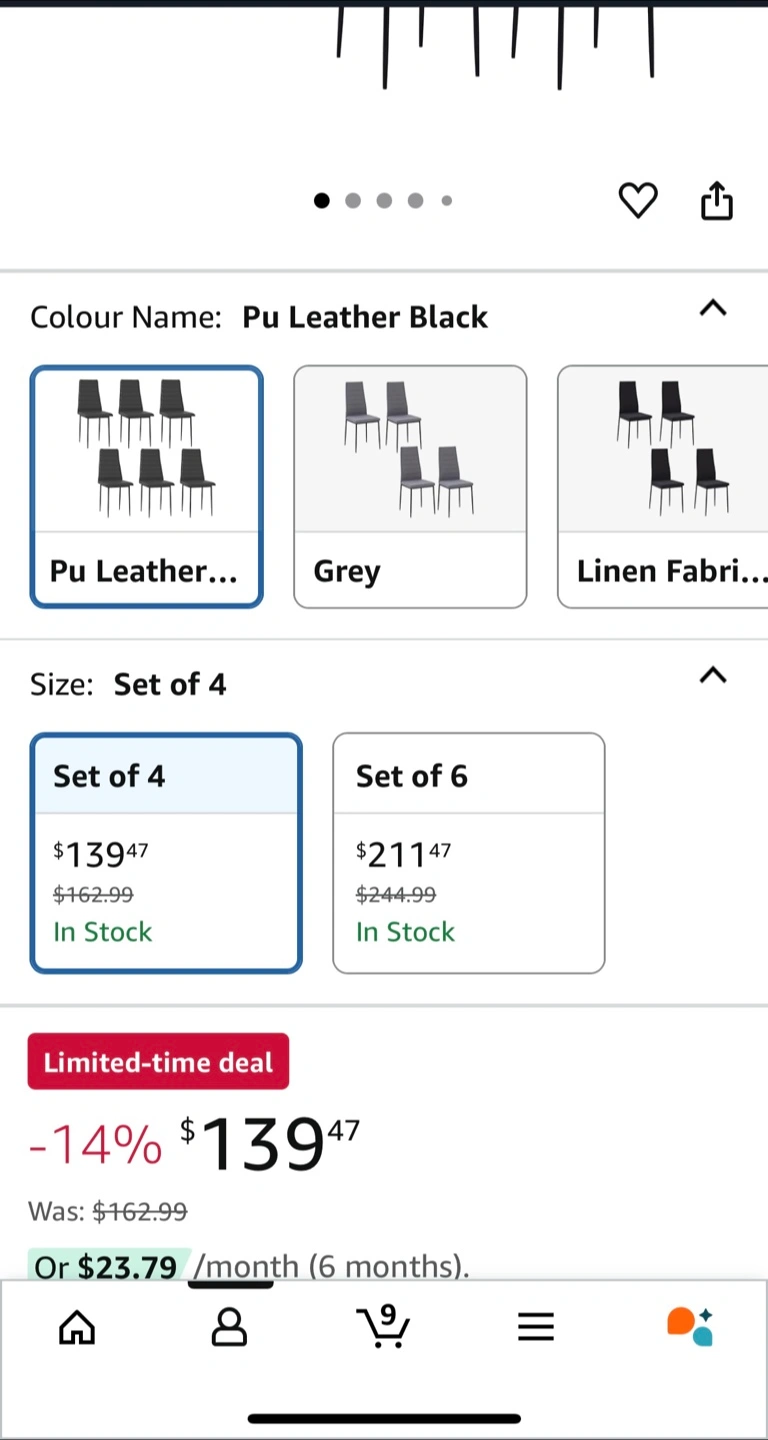Collapse the Colour Name section chevron
This screenshot has height=1440, width=768.
pyautogui.click(x=713, y=308)
